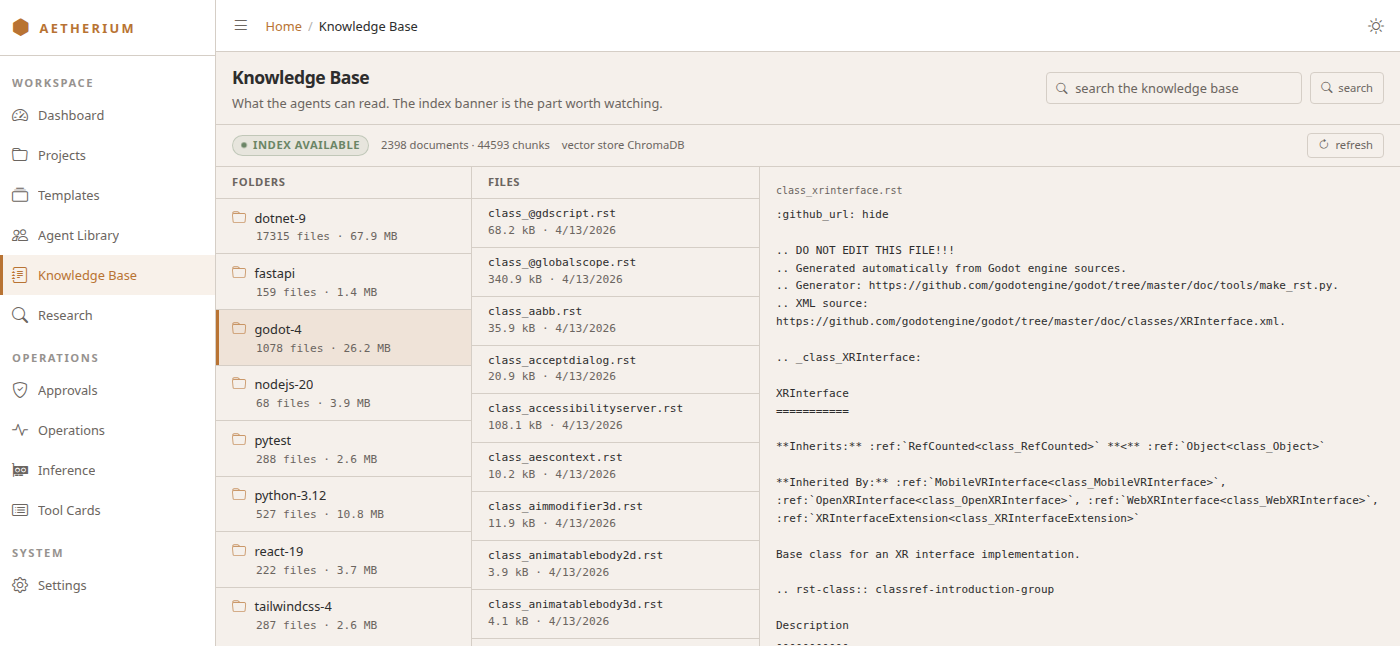Switch theme with the sun icon
The height and width of the screenshot is (646, 1400).
coord(1376,26)
